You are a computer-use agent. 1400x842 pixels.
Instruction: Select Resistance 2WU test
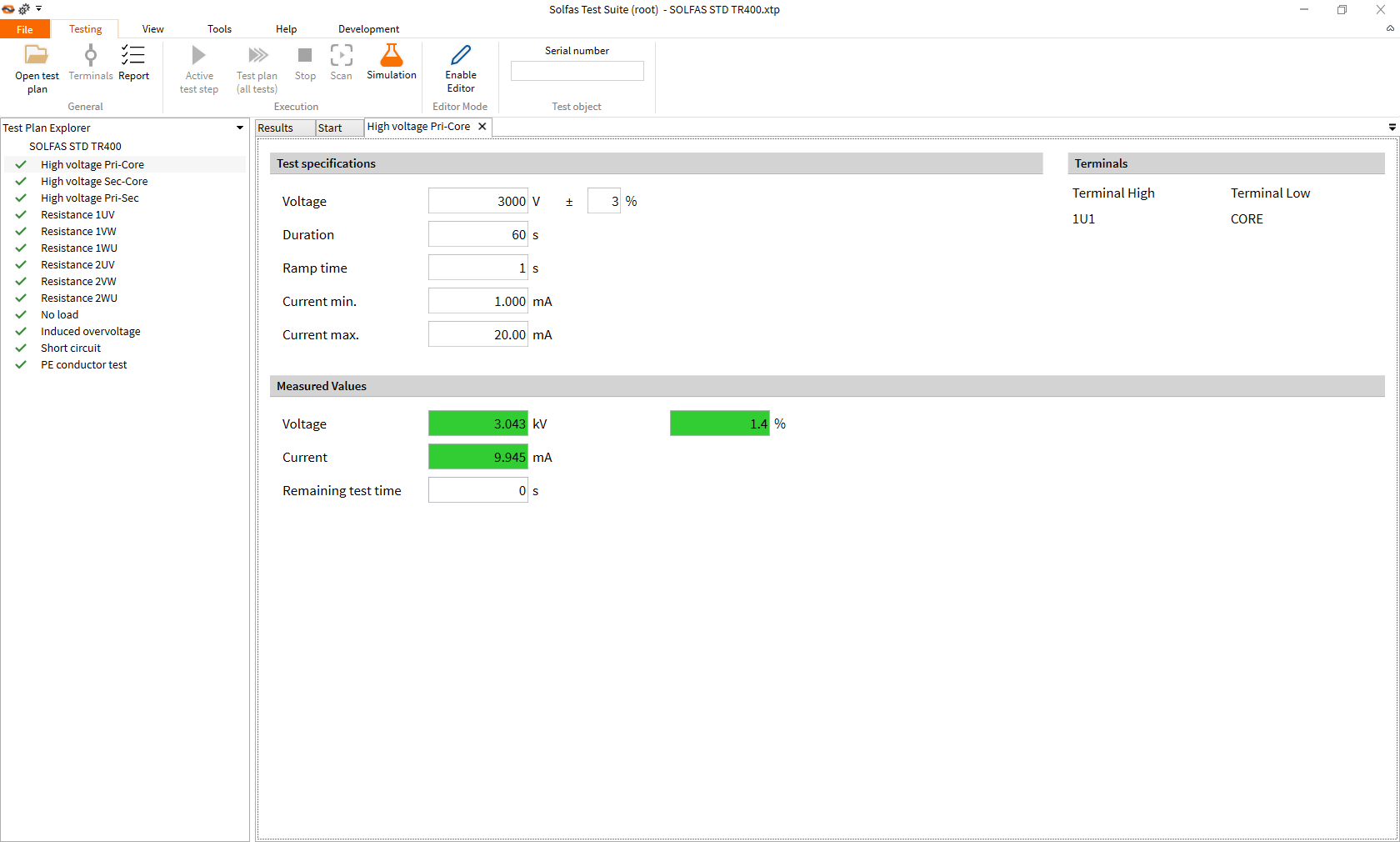(x=79, y=298)
